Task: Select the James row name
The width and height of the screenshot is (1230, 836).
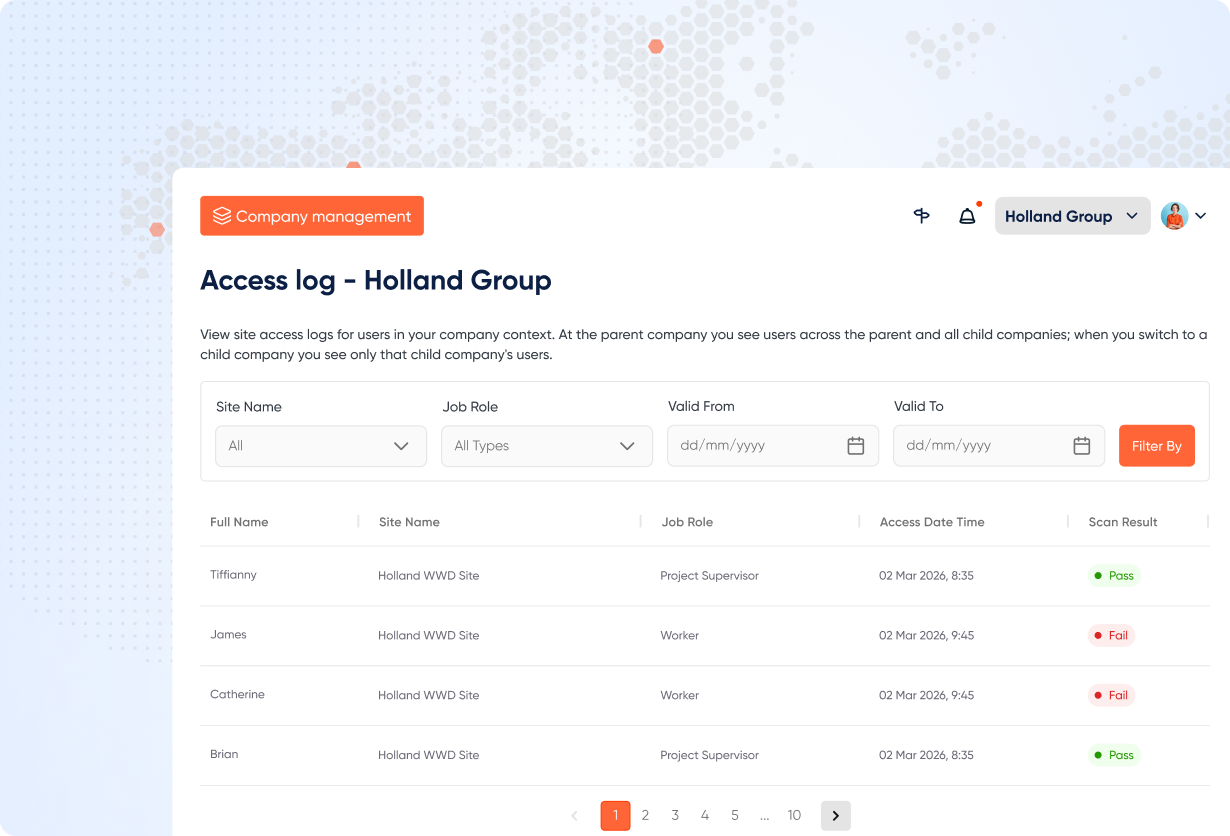Action: coord(228,635)
